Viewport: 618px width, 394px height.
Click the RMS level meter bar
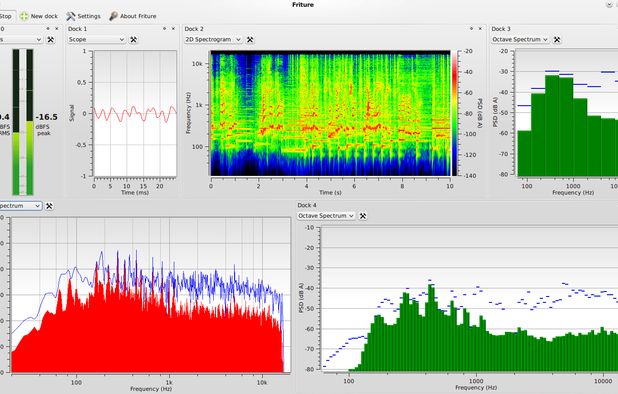point(16,122)
